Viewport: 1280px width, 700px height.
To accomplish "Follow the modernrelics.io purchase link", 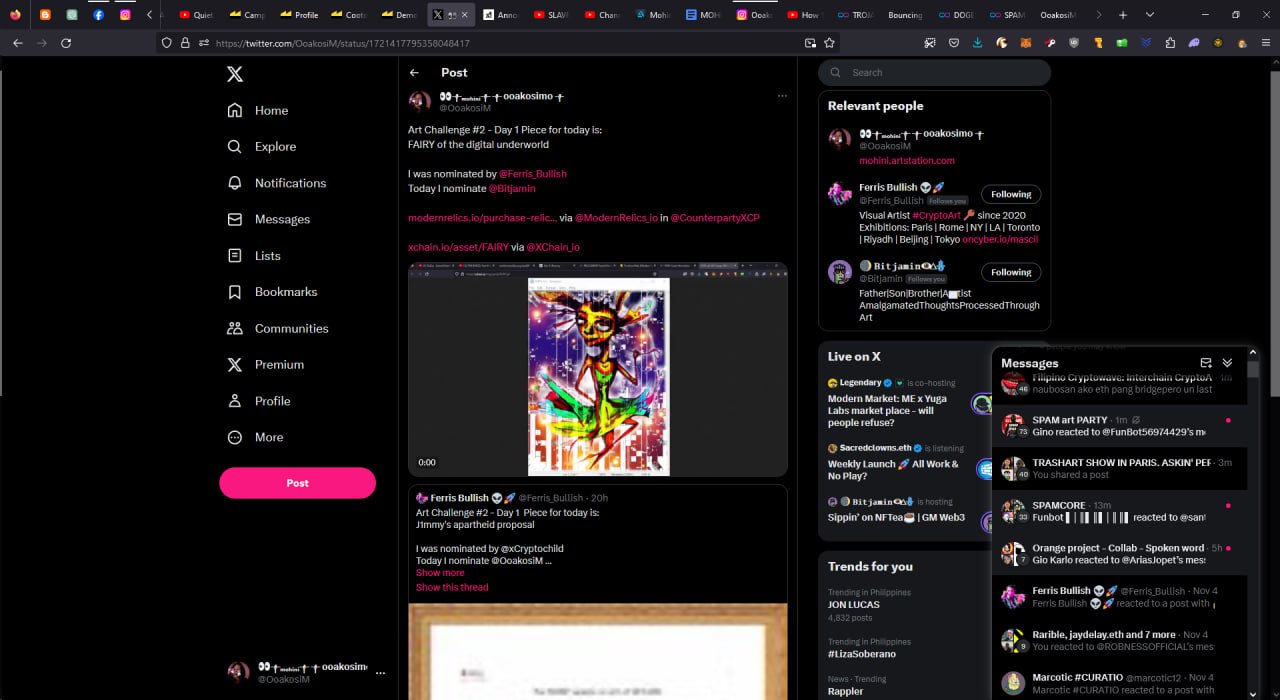I will [482, 218].
